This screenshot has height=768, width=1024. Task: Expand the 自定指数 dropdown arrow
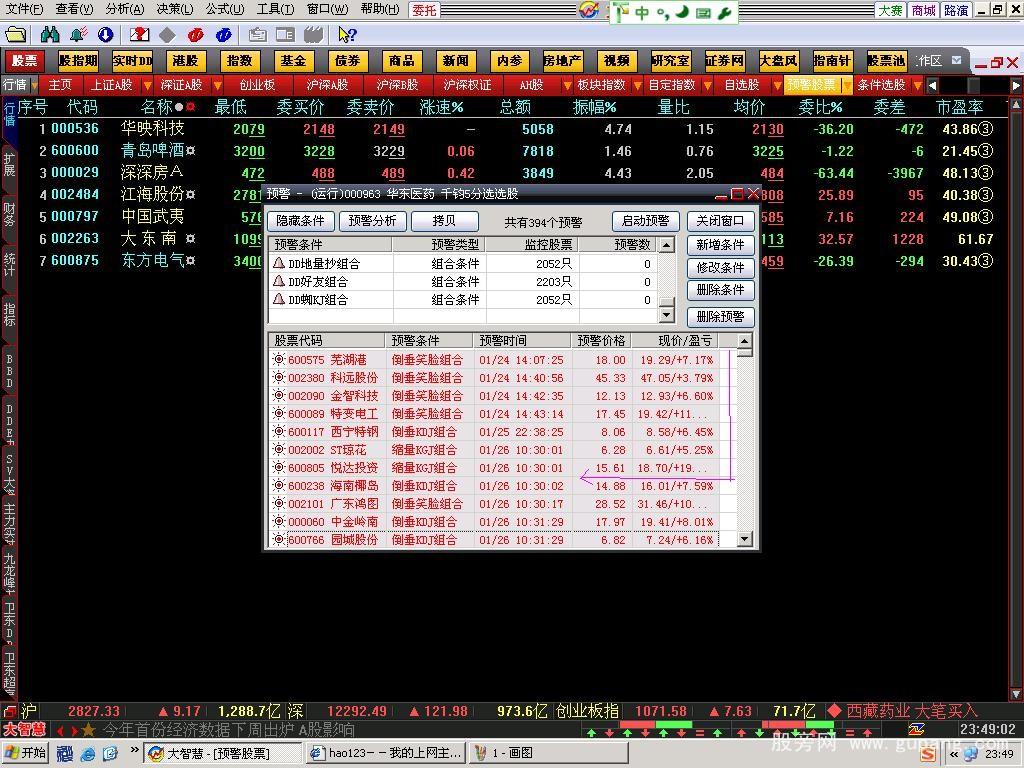click(x=707, y=86)
